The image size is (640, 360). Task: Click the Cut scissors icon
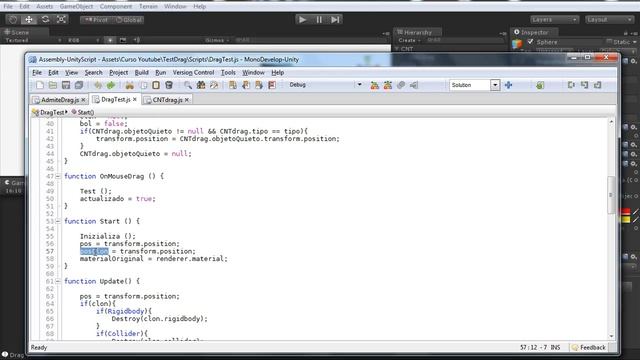129,85
